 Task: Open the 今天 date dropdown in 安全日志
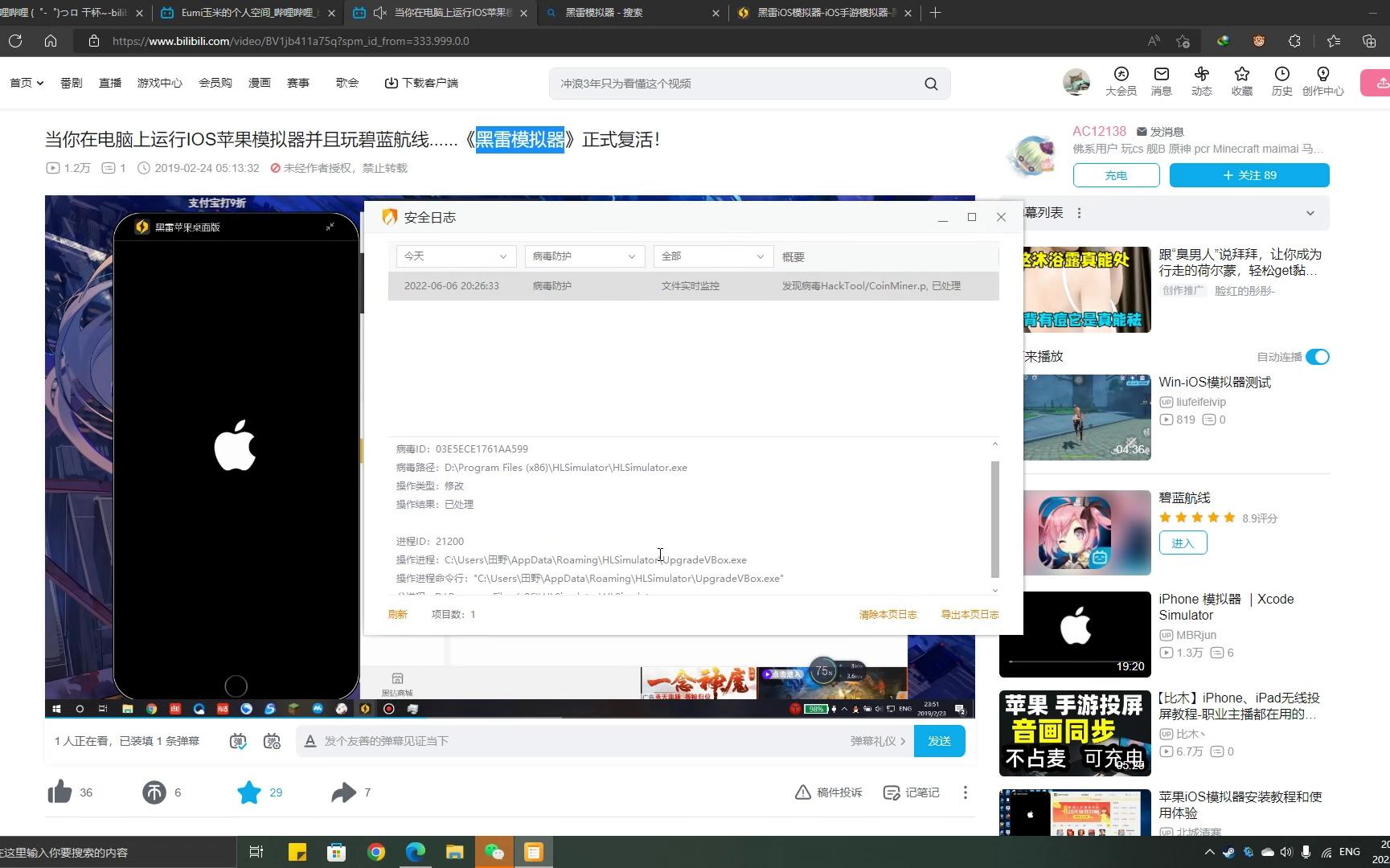(456, 256)
